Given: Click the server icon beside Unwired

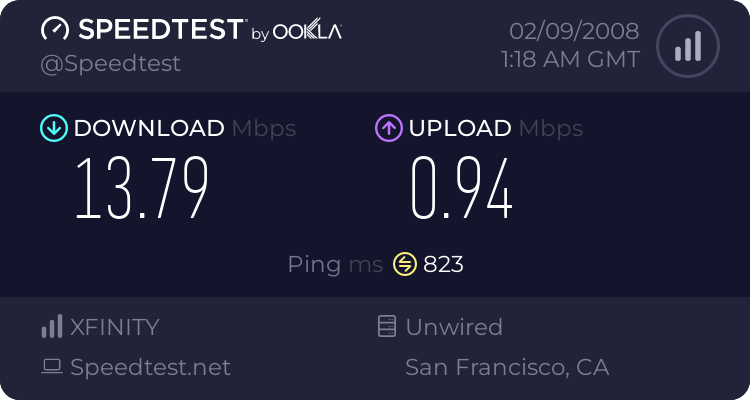Looking at the screenshot, I should pos(386,327).
